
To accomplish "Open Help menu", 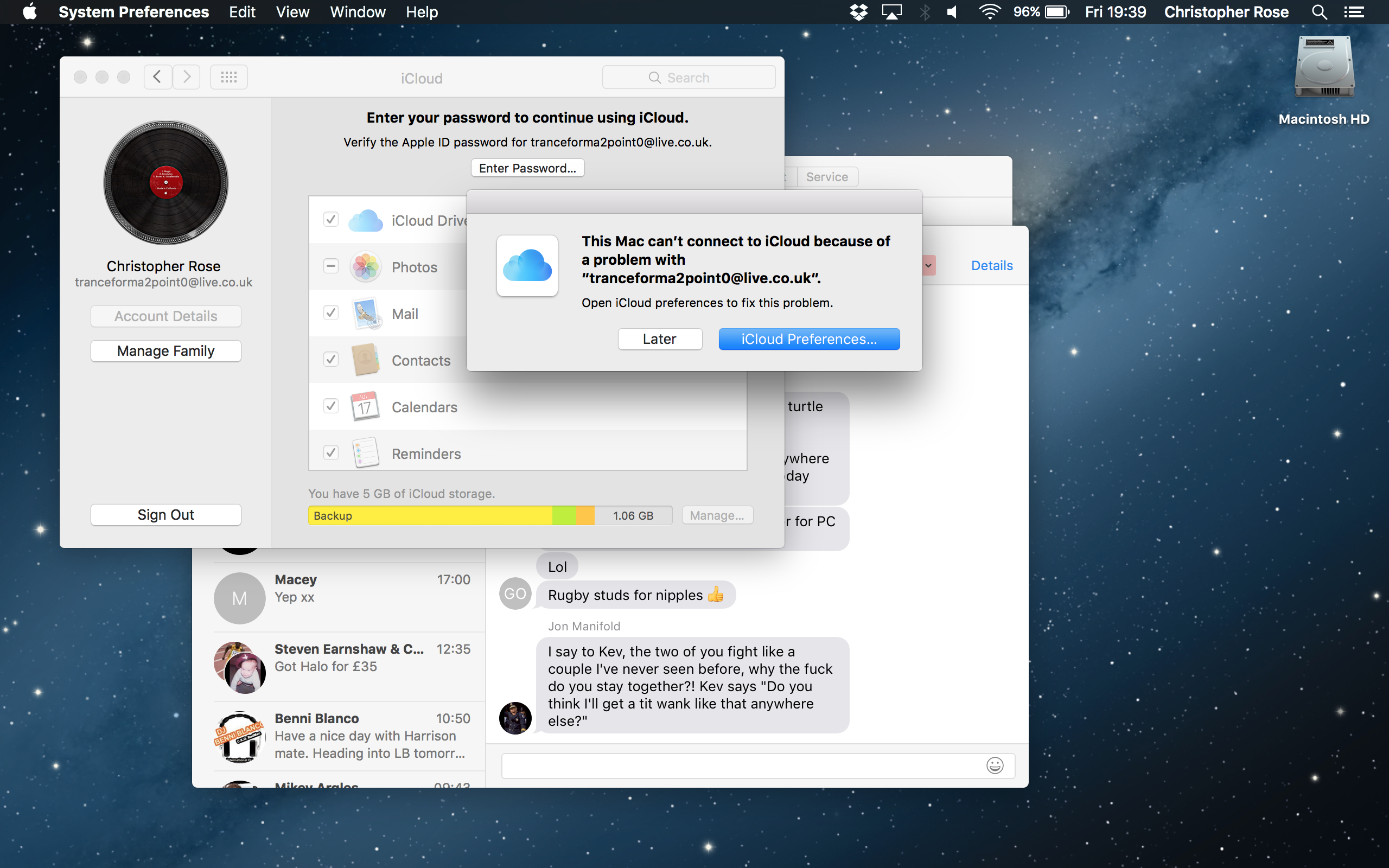I will point(422,12).
